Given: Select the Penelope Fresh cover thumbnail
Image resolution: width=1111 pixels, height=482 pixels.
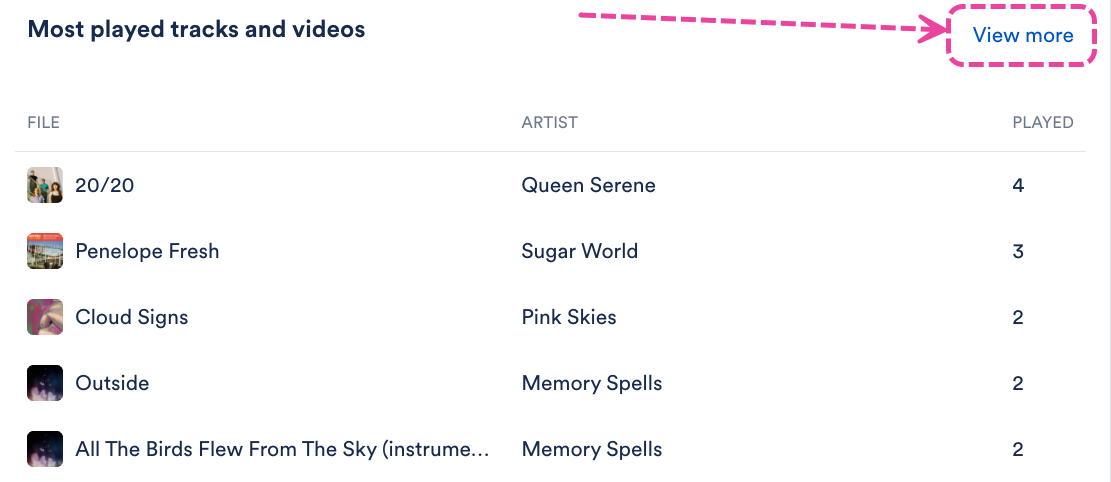Looking at the screenshot, I should (x=45, y=251).
